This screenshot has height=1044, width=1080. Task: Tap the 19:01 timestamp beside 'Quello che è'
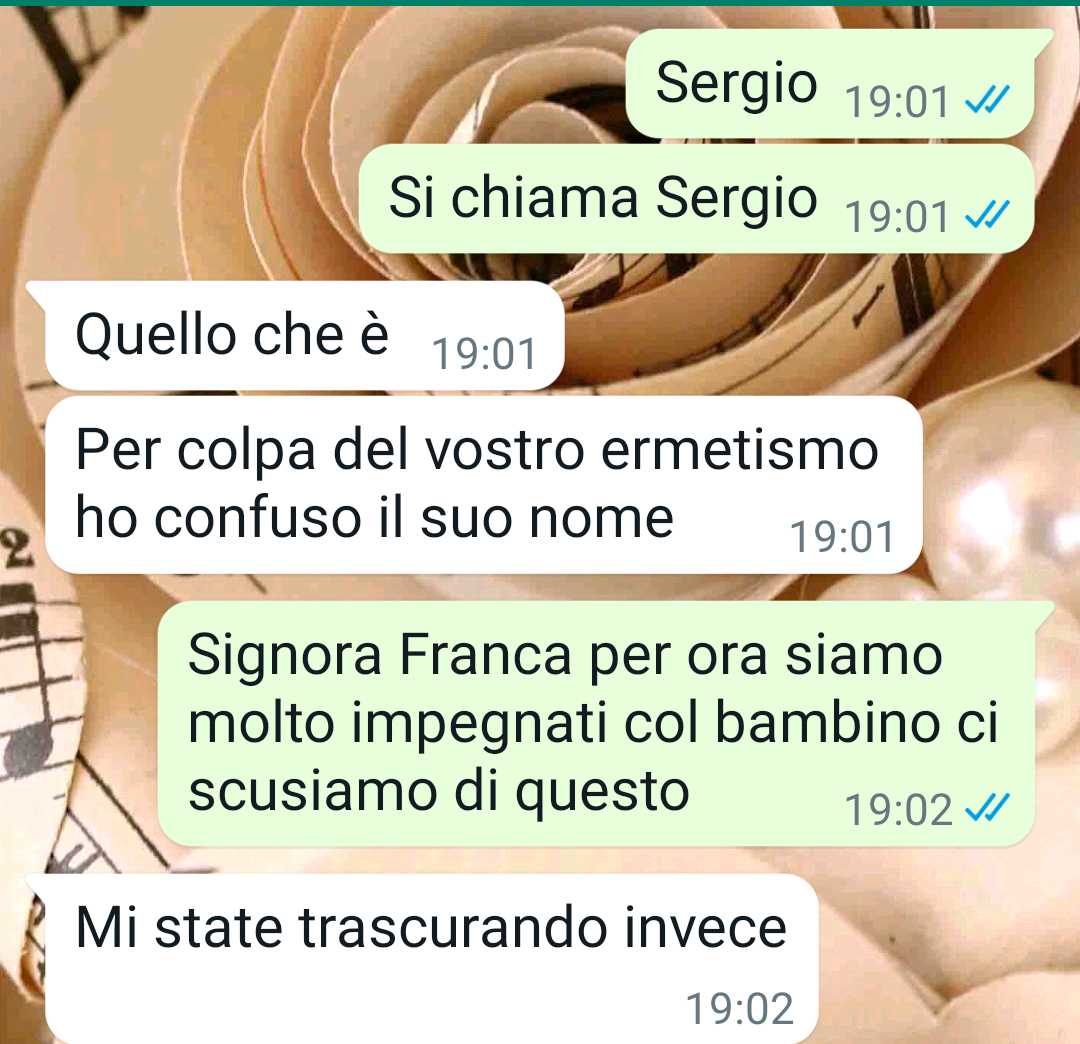(484, 354)
